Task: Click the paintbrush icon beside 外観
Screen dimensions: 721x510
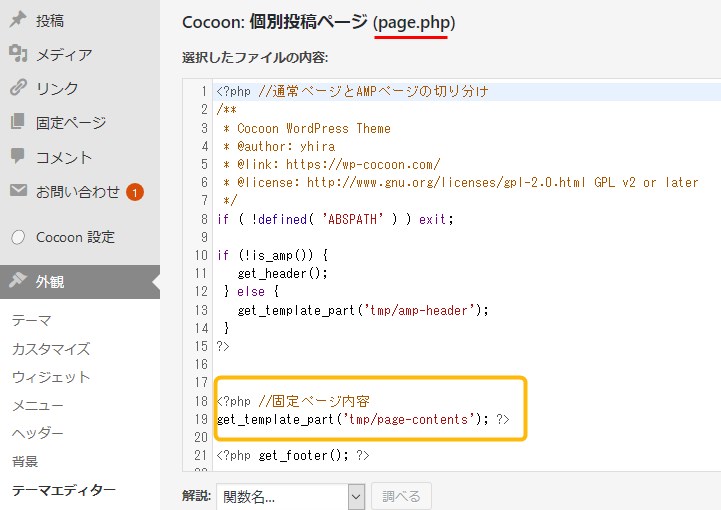Action: tap(17, 282)
